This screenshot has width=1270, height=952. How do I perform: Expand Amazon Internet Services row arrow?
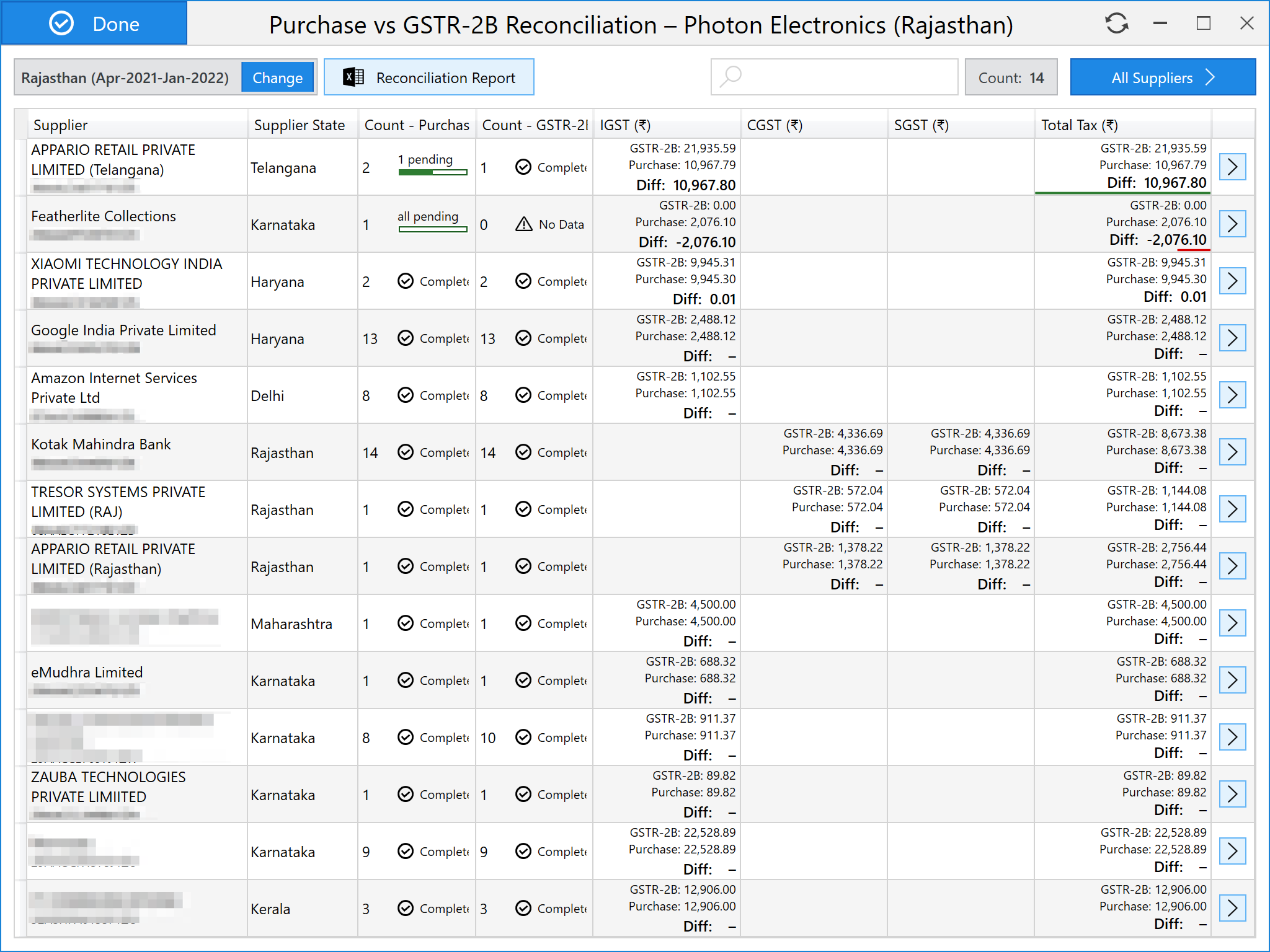point(1232,395)
